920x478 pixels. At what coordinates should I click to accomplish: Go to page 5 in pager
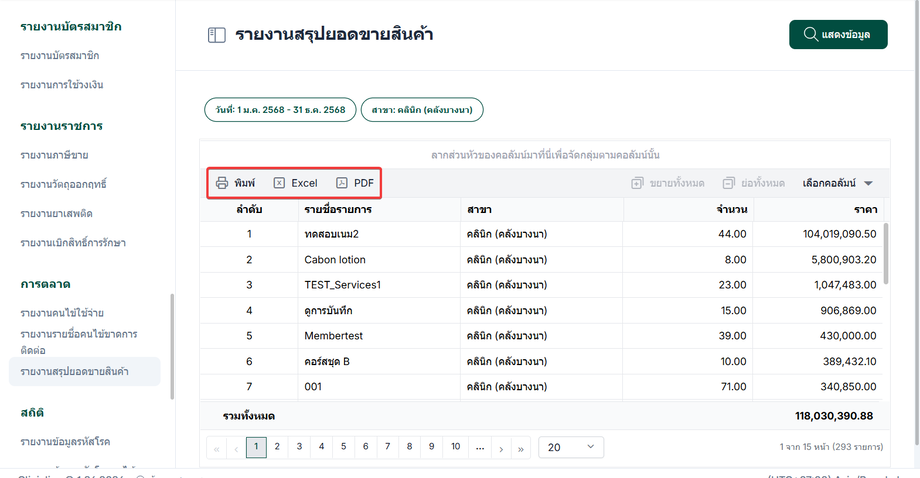pyautogui.click(x=343, y=448)
